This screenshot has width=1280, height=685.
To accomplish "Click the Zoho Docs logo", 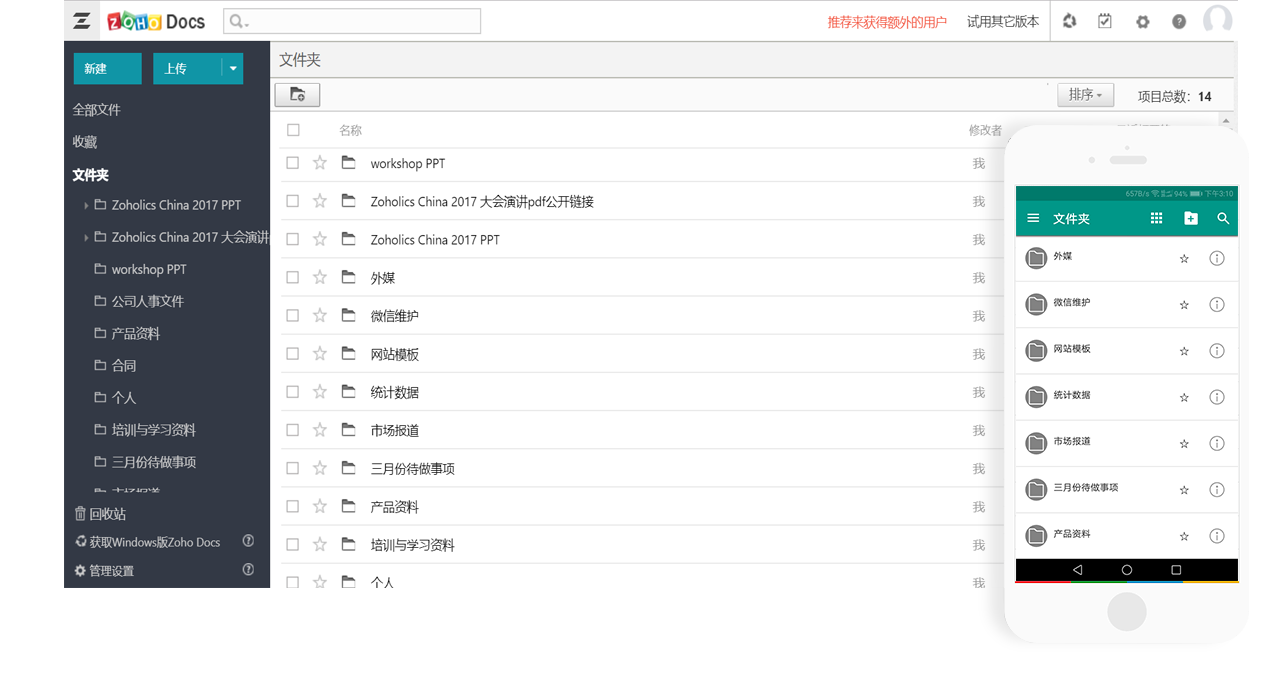I will click(156, 21).
